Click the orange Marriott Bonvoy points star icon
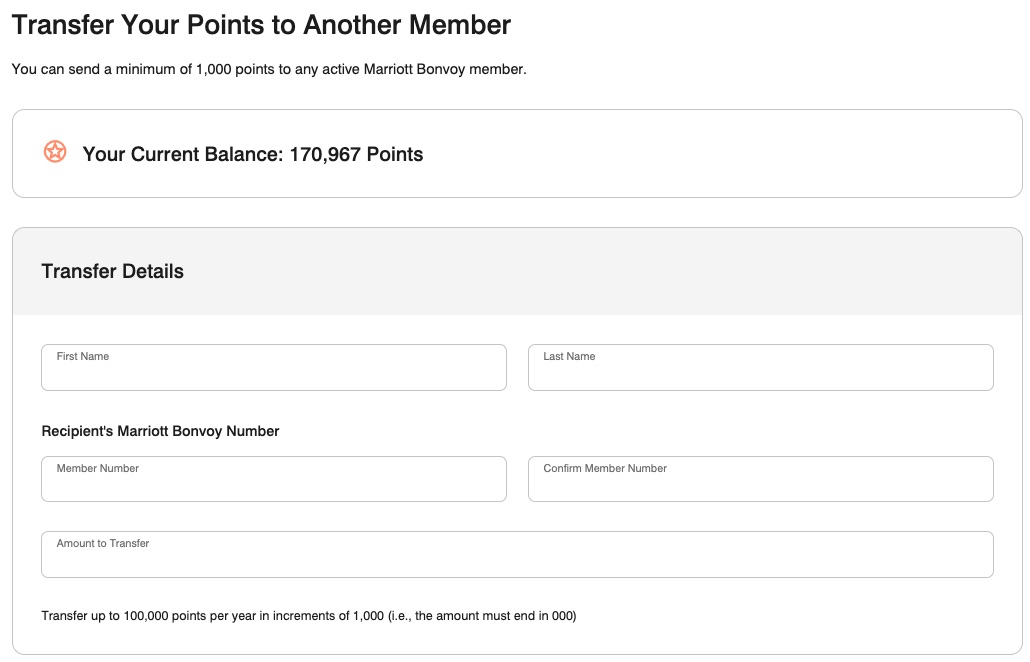This screenshot has width=1030, height=662. click(x=53, y=152)
